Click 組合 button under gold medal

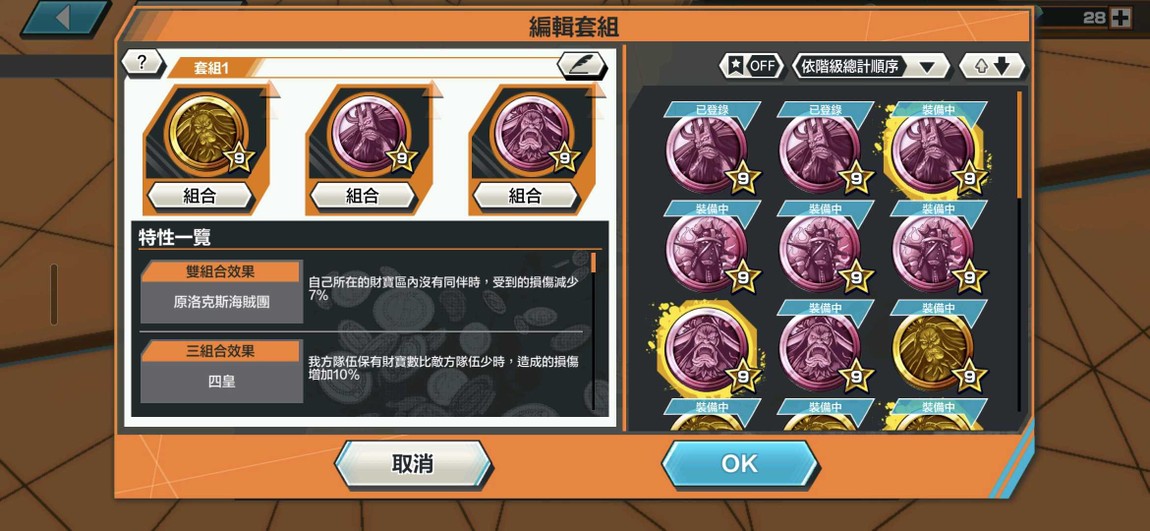[200, 196]
